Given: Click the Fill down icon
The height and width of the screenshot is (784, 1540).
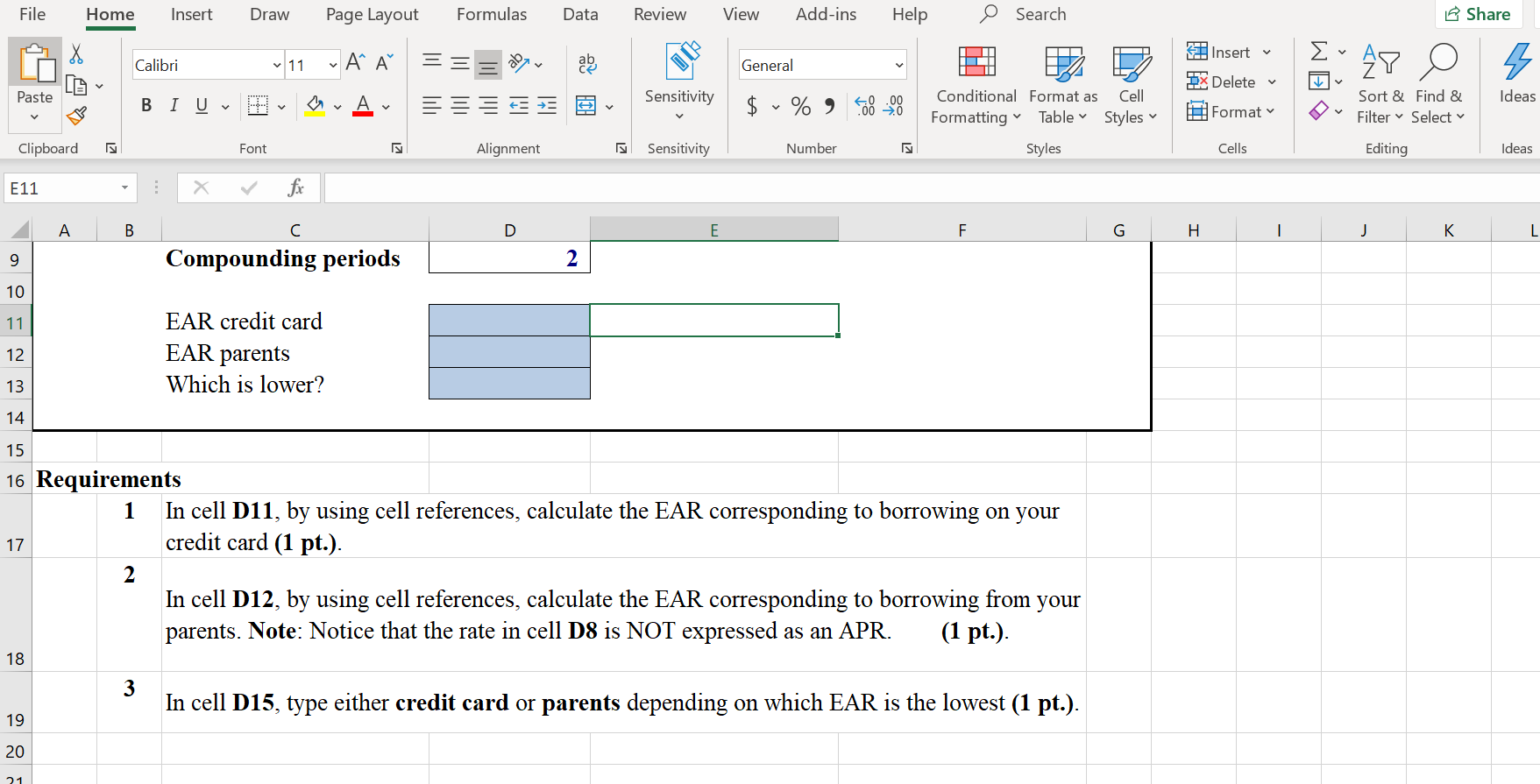Looking at the screenshot, I should (x=1318, y=81).
